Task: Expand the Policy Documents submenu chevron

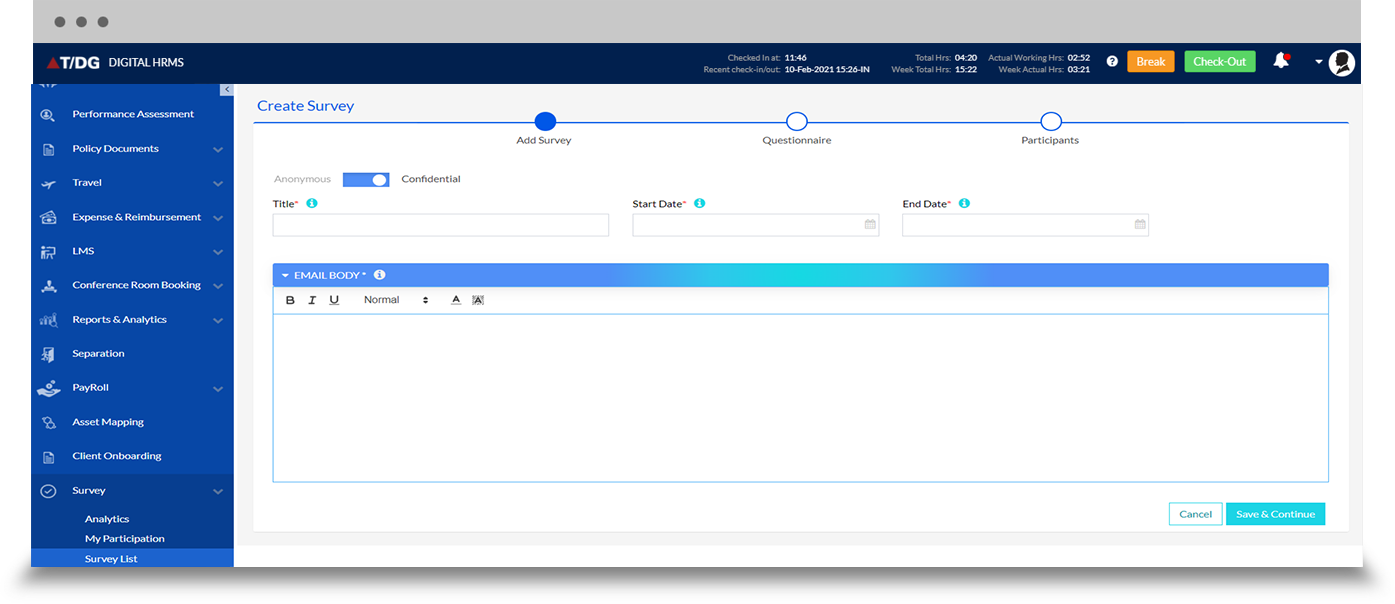Action: point(218,150)
